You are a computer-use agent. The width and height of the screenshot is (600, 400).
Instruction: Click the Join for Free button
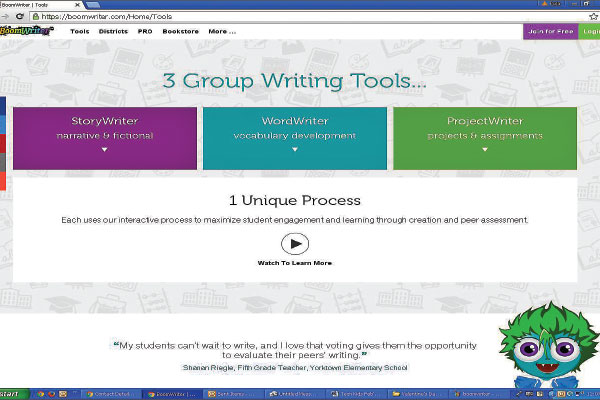click(x=551, y=31)
